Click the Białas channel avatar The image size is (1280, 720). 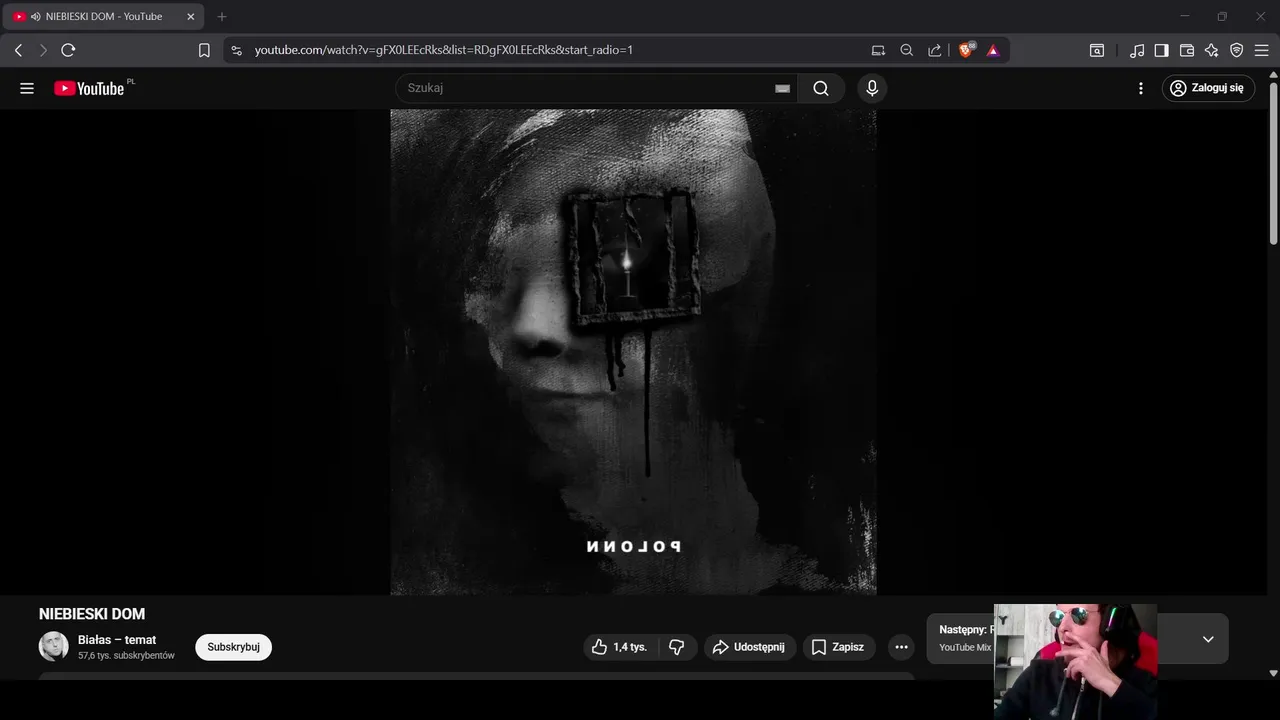53,646
